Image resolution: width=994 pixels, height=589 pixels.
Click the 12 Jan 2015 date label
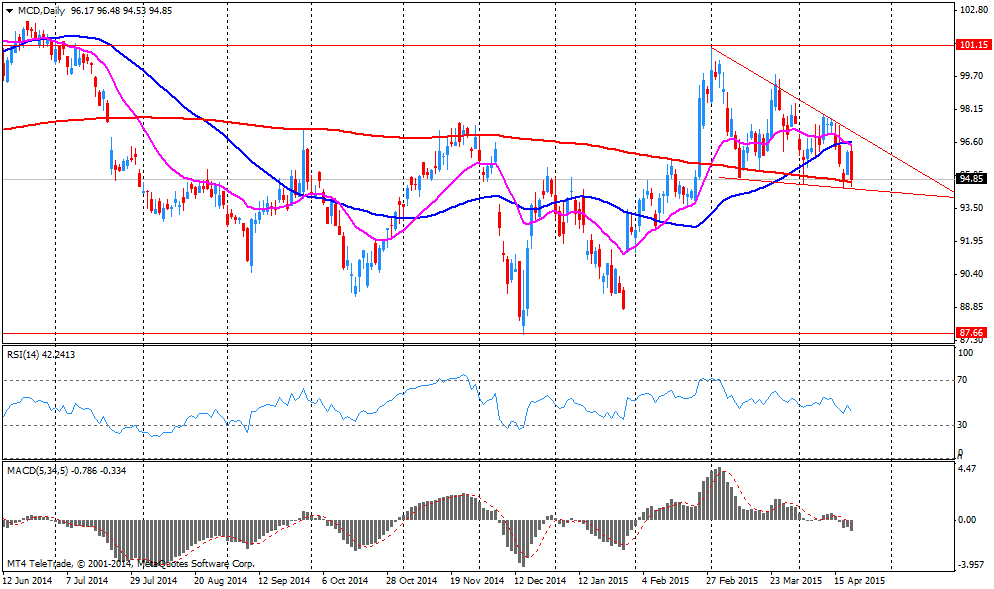(x=603, y=580)
